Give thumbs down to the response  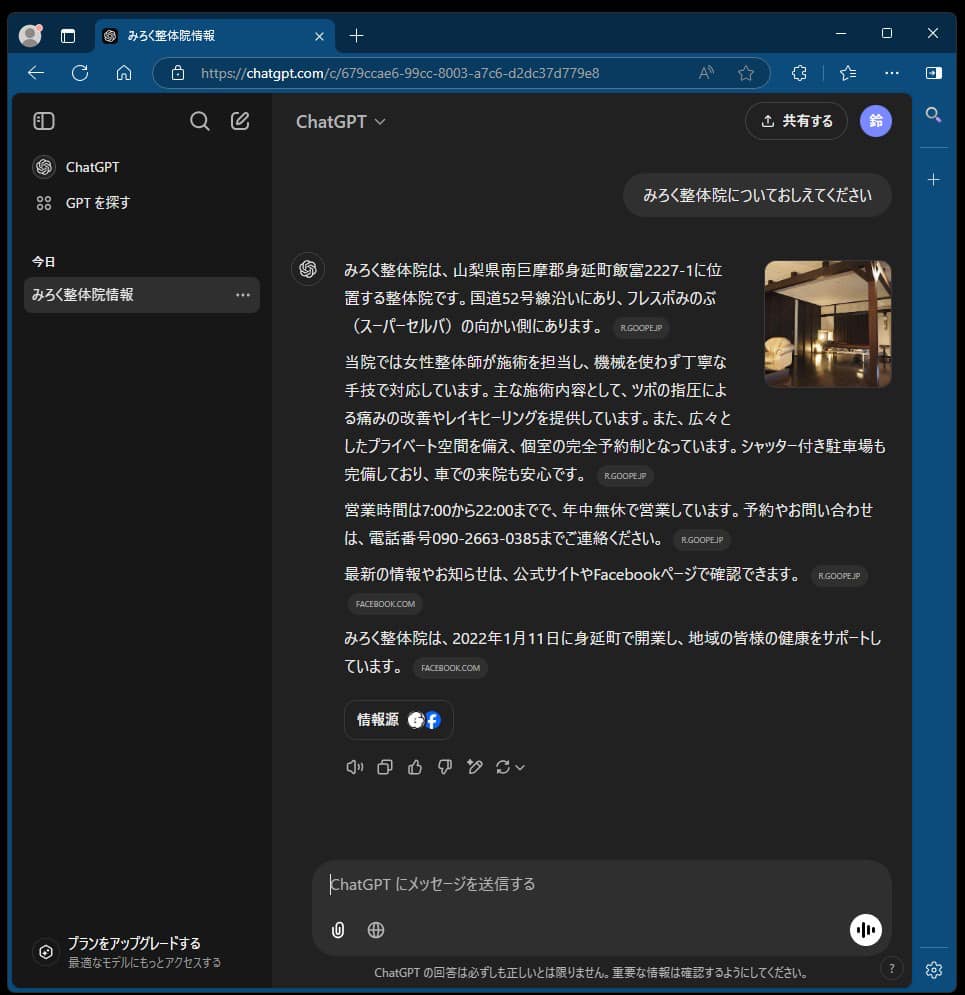click(x=445, y=767)
